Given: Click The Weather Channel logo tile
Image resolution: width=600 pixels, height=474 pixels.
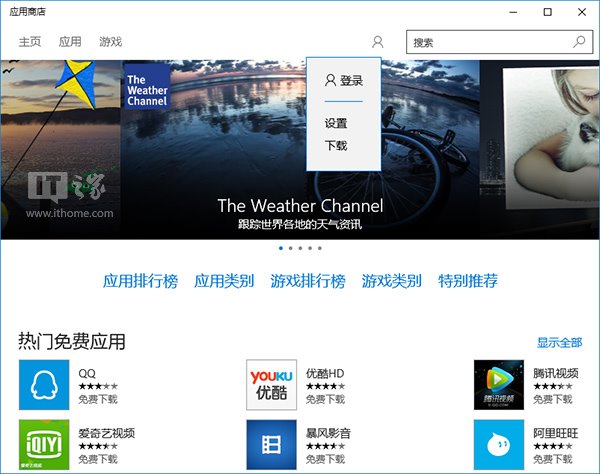Looking at the screenshot, I should [147, 87].
